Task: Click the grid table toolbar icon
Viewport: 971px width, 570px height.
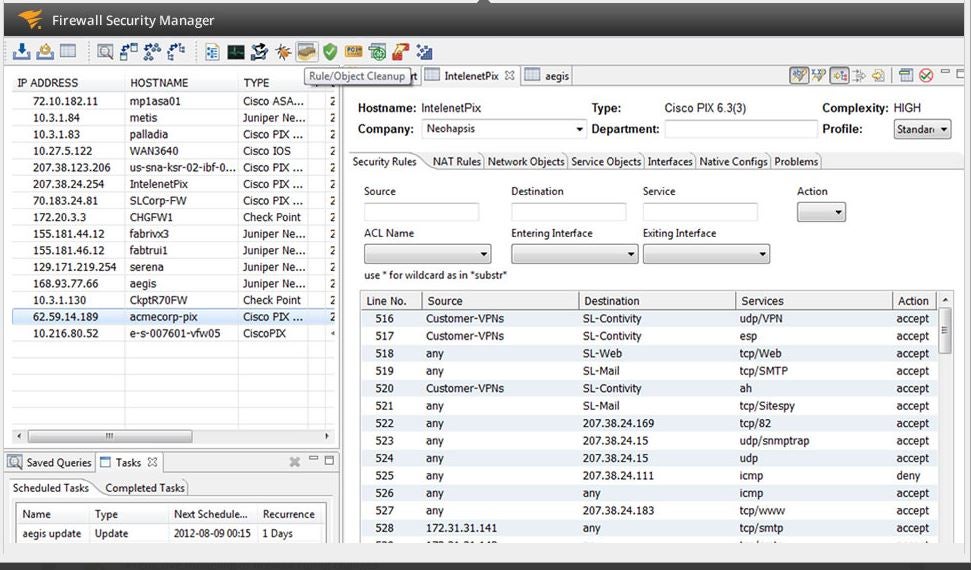Action: pyautogui.click(x=67, y=51)
